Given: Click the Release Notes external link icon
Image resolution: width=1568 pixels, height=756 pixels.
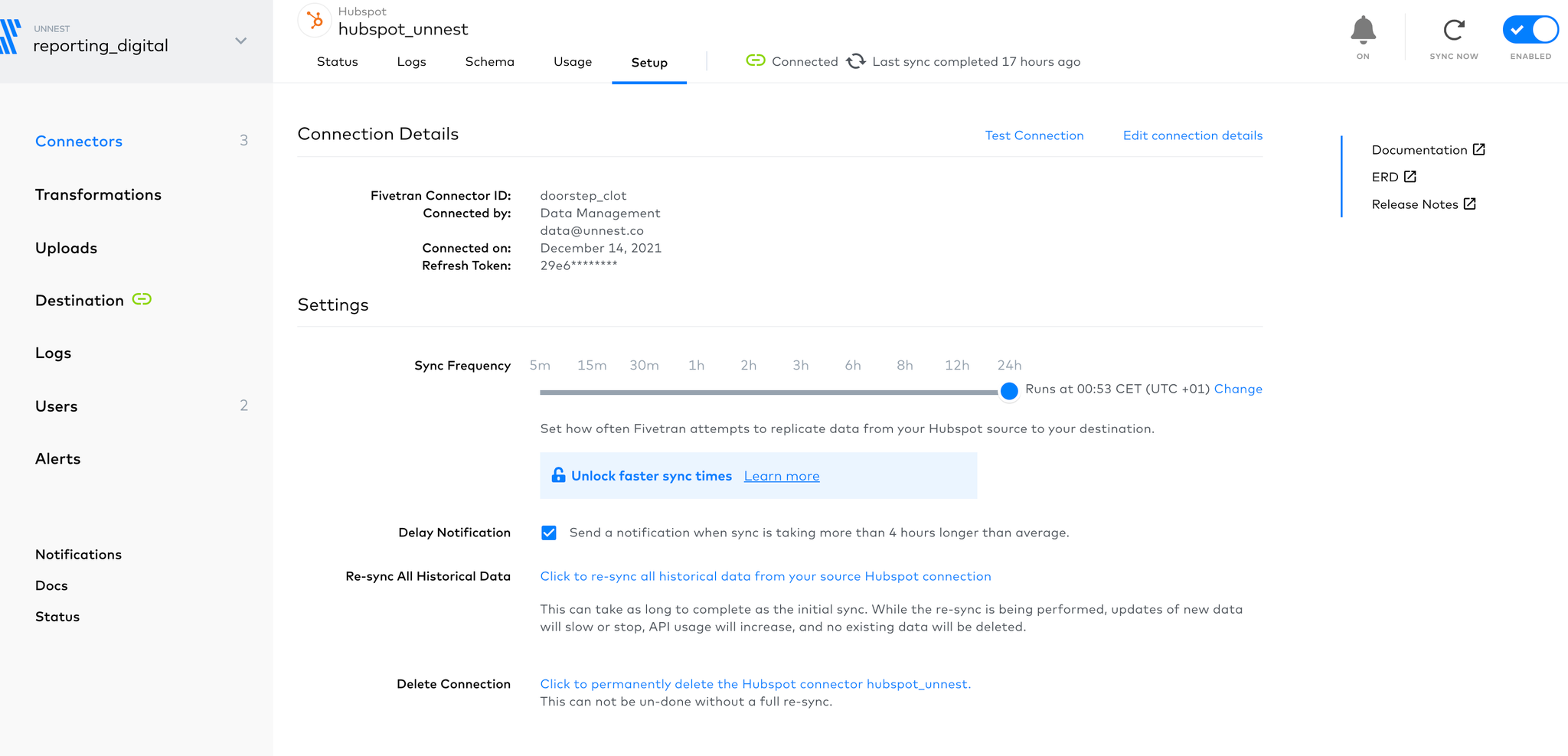Looking at the screenshot, I should [1470, 204].
